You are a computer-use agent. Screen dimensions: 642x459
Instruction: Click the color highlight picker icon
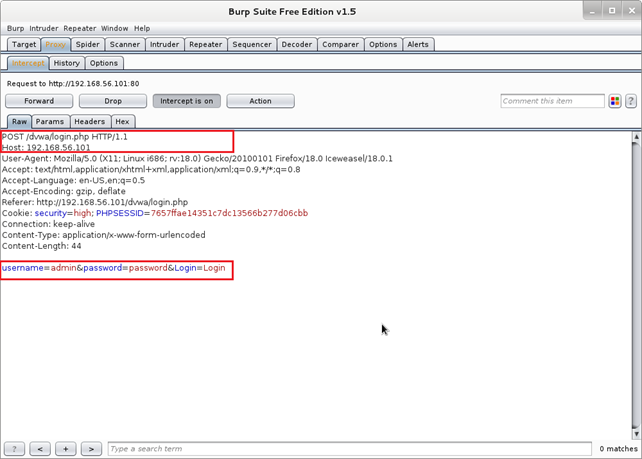(x=615, y=101)
